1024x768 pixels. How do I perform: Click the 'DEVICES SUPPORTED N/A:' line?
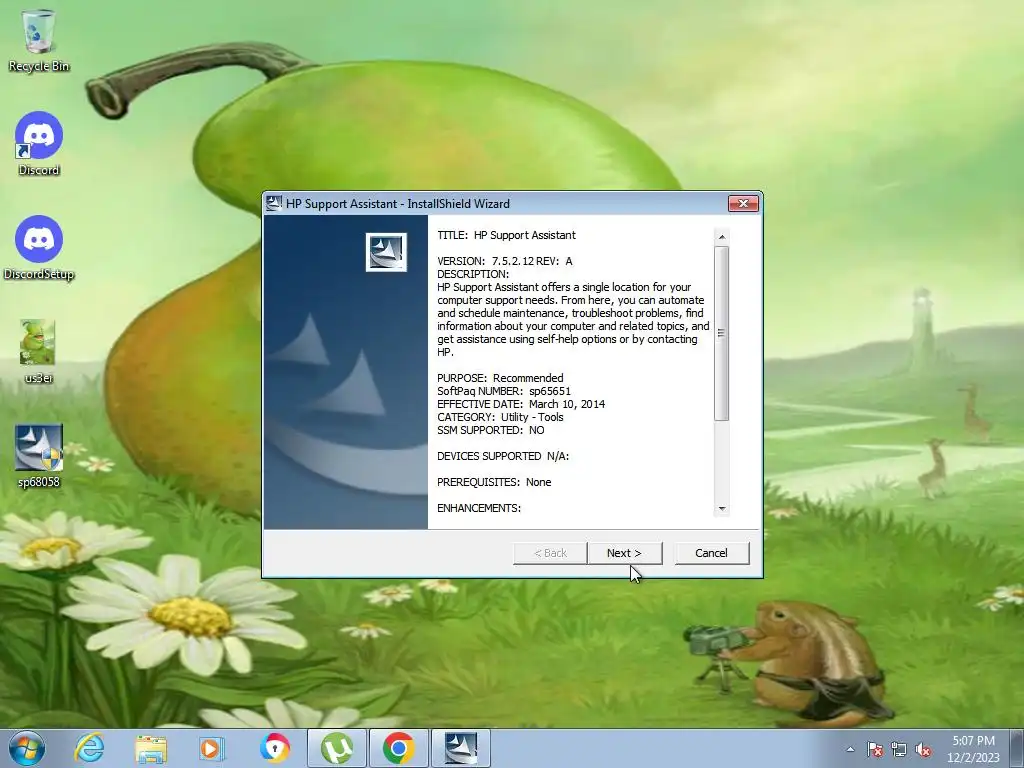(503, 456)
